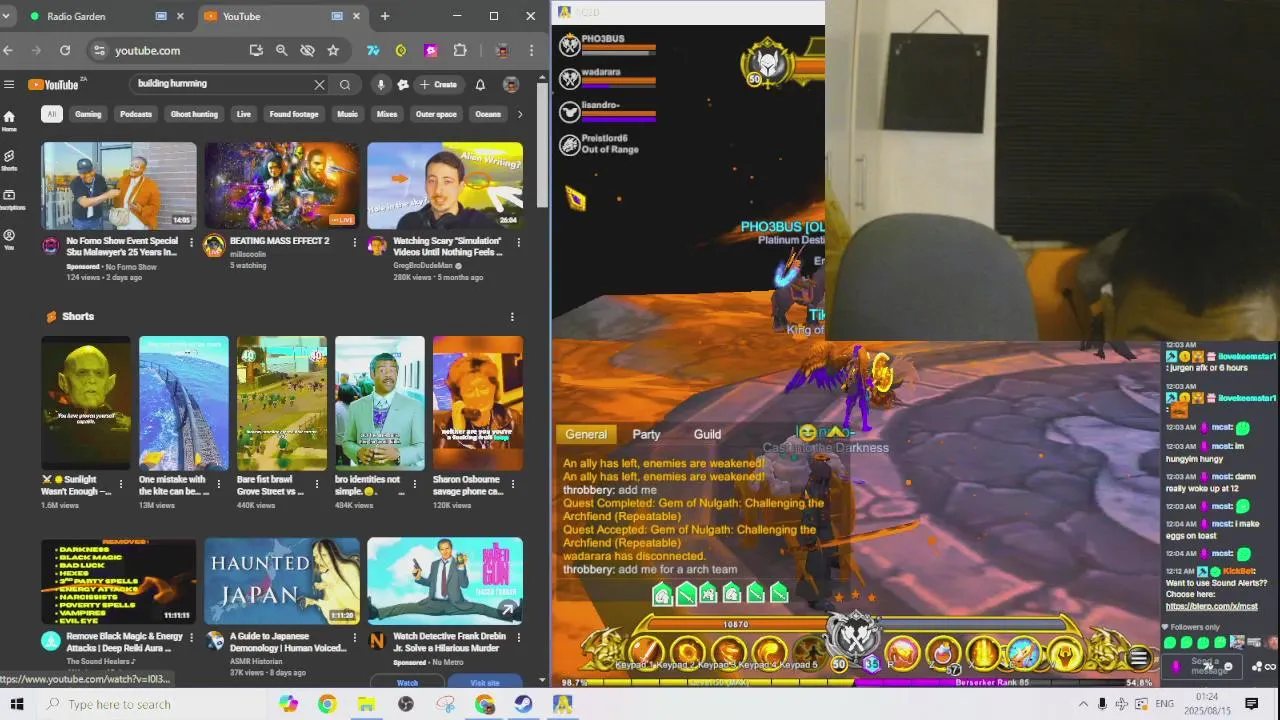Open the YouTube account avatar menu
Viewport: 1280px width, 720px height.
coord(511,85)
